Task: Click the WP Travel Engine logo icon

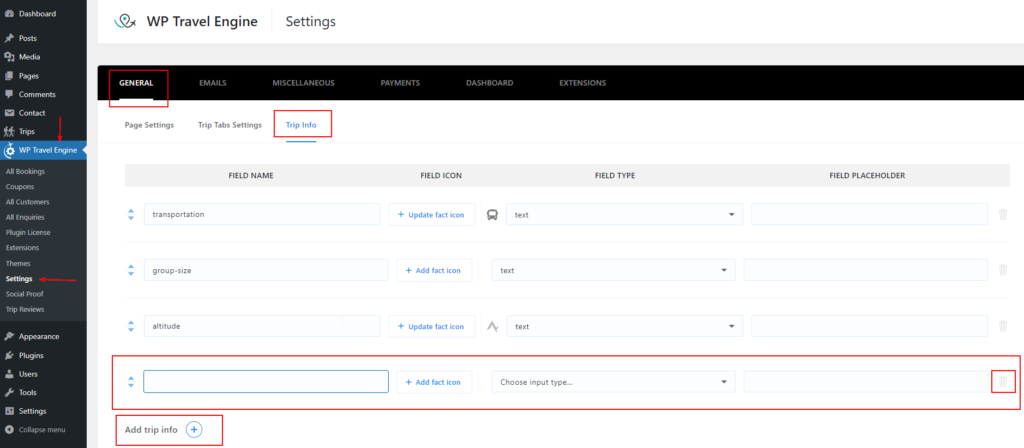Action: [125, 22]
